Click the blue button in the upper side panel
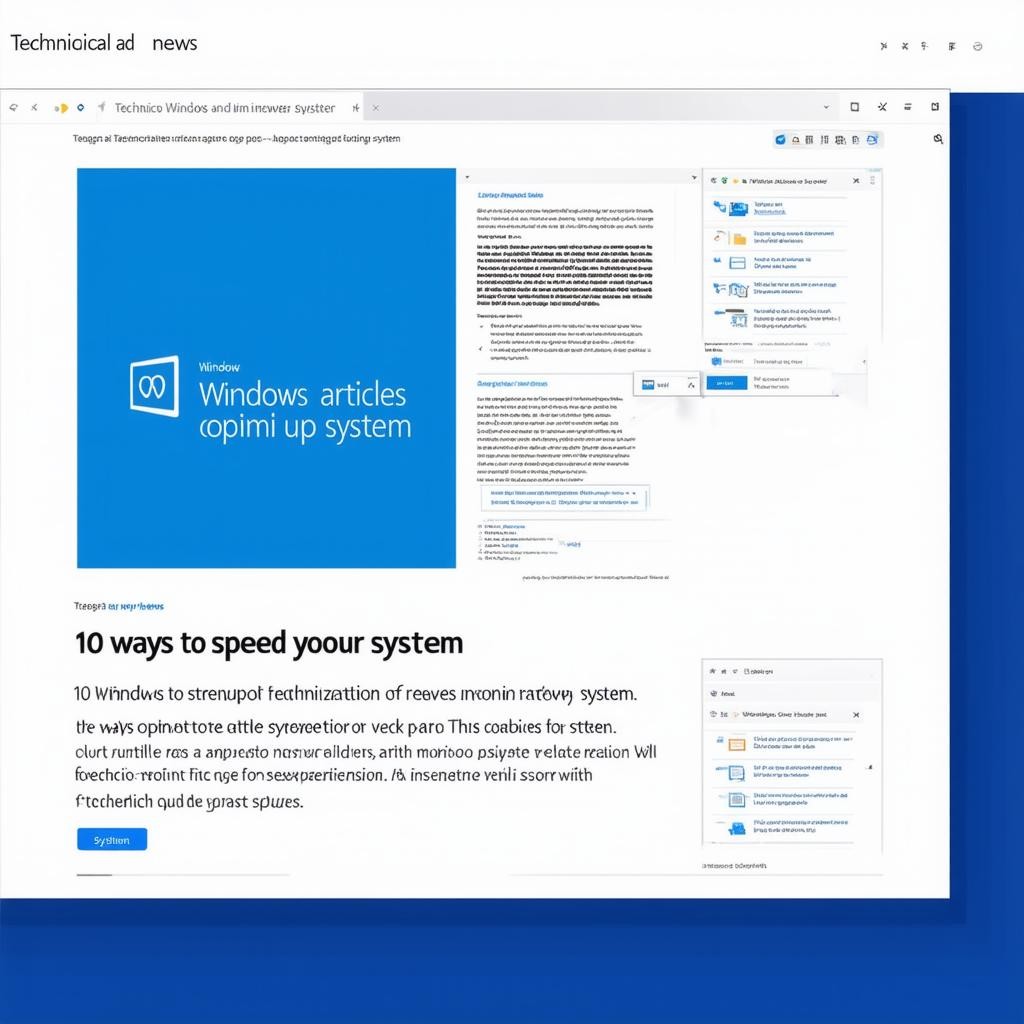This screenshot has width=1024, height=1024. (727, 382)
